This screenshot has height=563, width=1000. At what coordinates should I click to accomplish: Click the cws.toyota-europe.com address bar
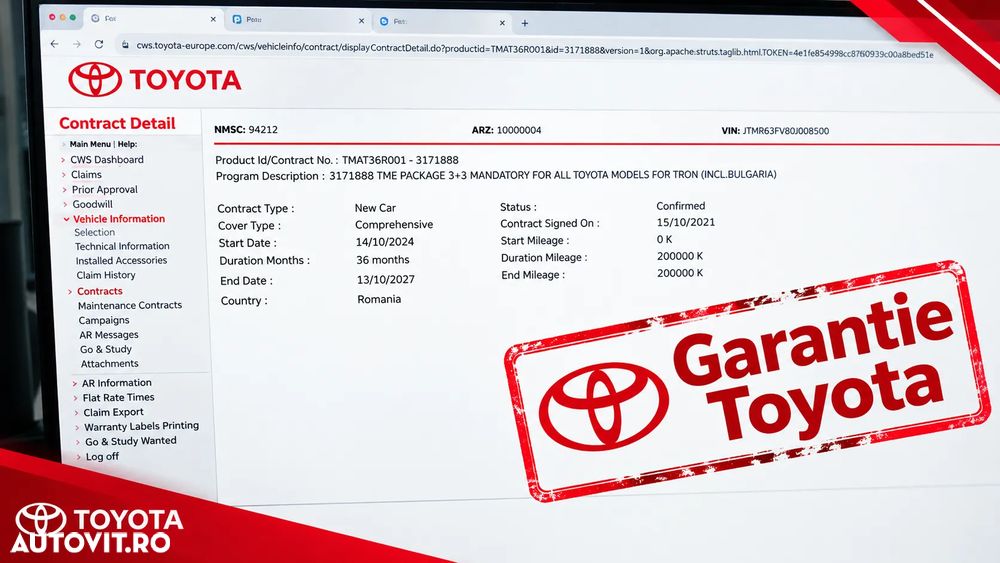point(534,50)
